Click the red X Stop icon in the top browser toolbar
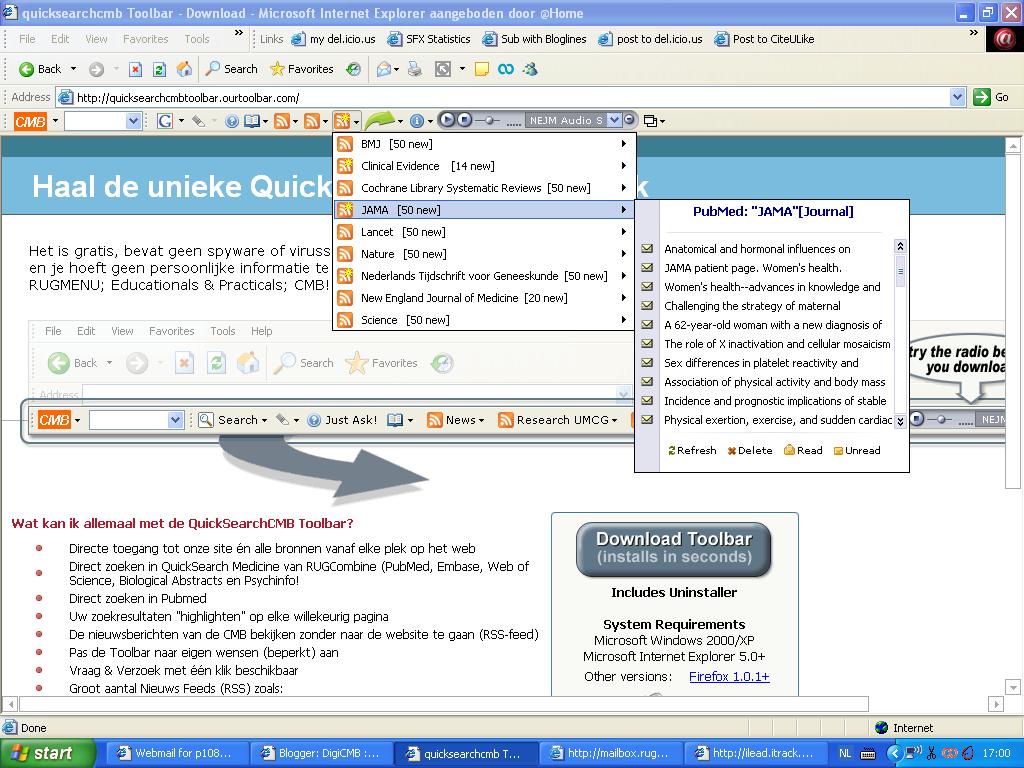Screen dimensions: 1024x768 coord(135,69)
